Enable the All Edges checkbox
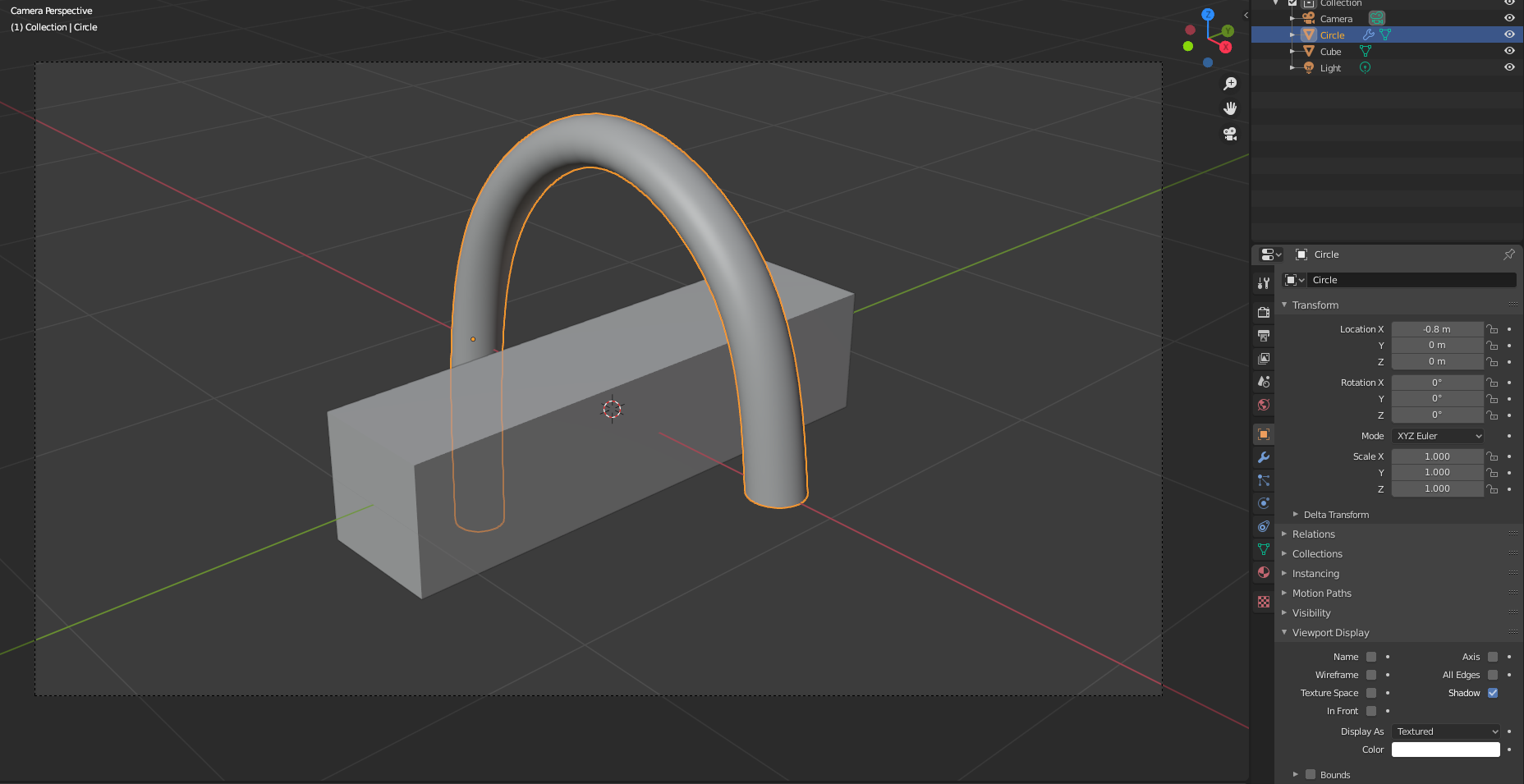Image resolution: width=1524 pixels, height=784 pixels. 1493,675
